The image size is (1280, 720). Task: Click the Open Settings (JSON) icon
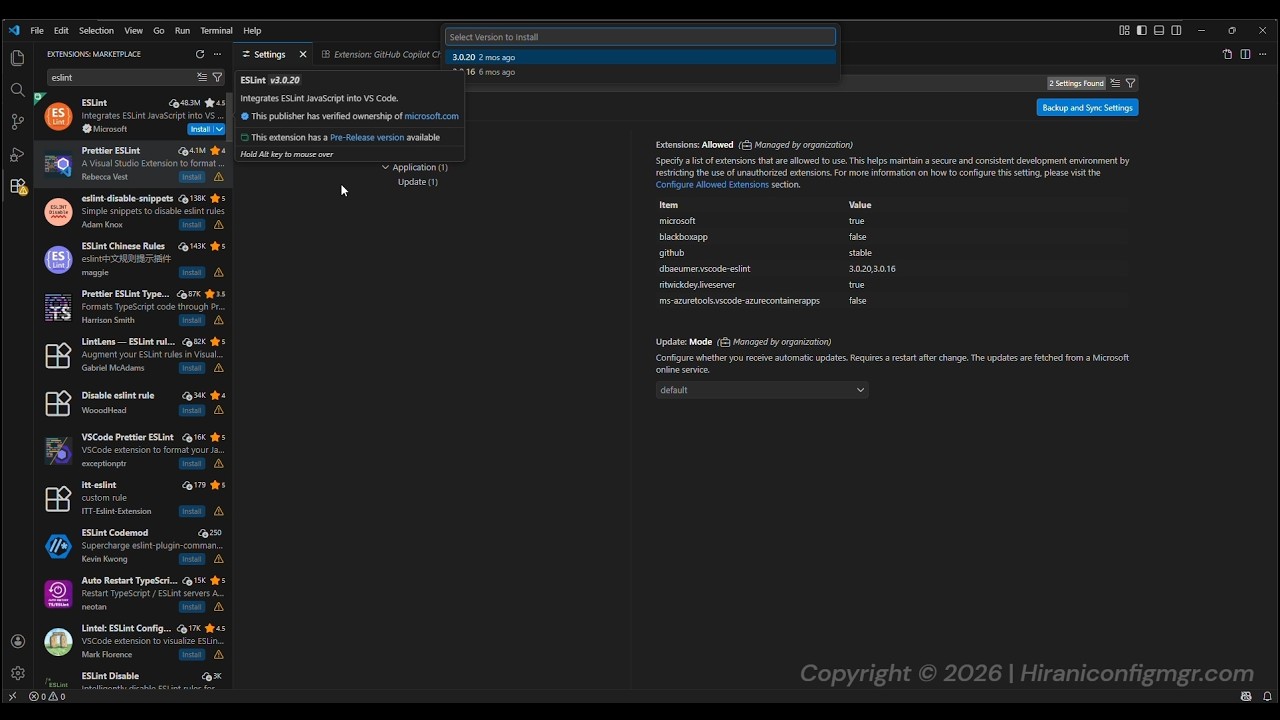pyautogui.click(x=1227, y=54)
